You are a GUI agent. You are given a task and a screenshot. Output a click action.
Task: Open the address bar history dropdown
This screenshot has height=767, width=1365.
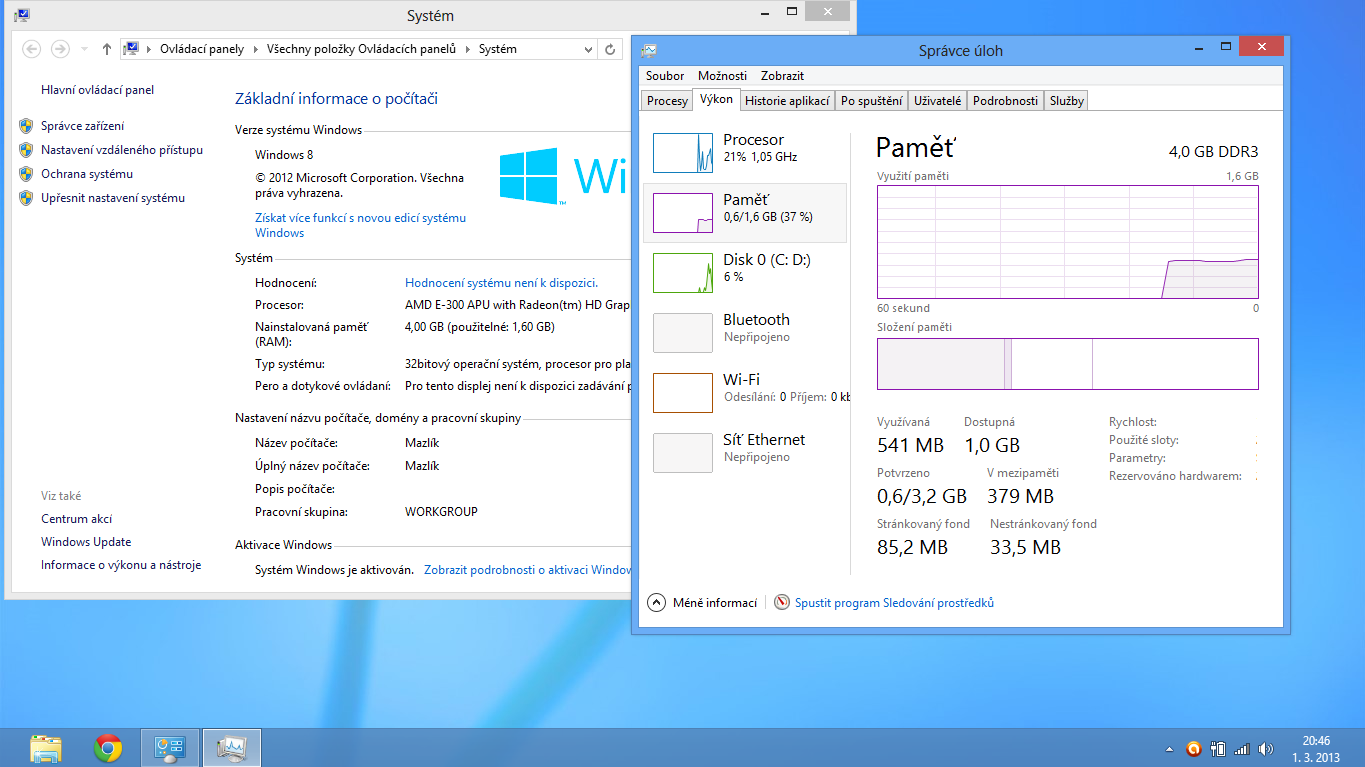point(589,49)
